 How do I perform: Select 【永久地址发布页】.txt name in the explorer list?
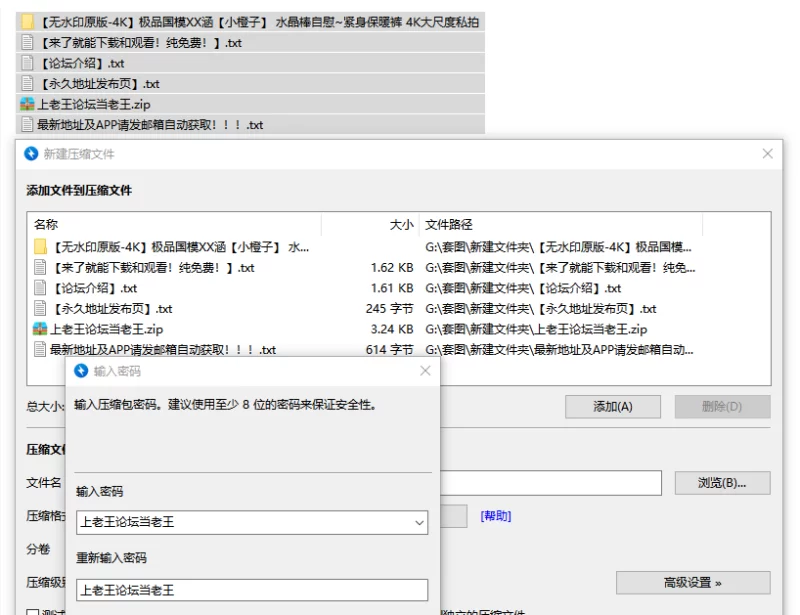[99, 84]
